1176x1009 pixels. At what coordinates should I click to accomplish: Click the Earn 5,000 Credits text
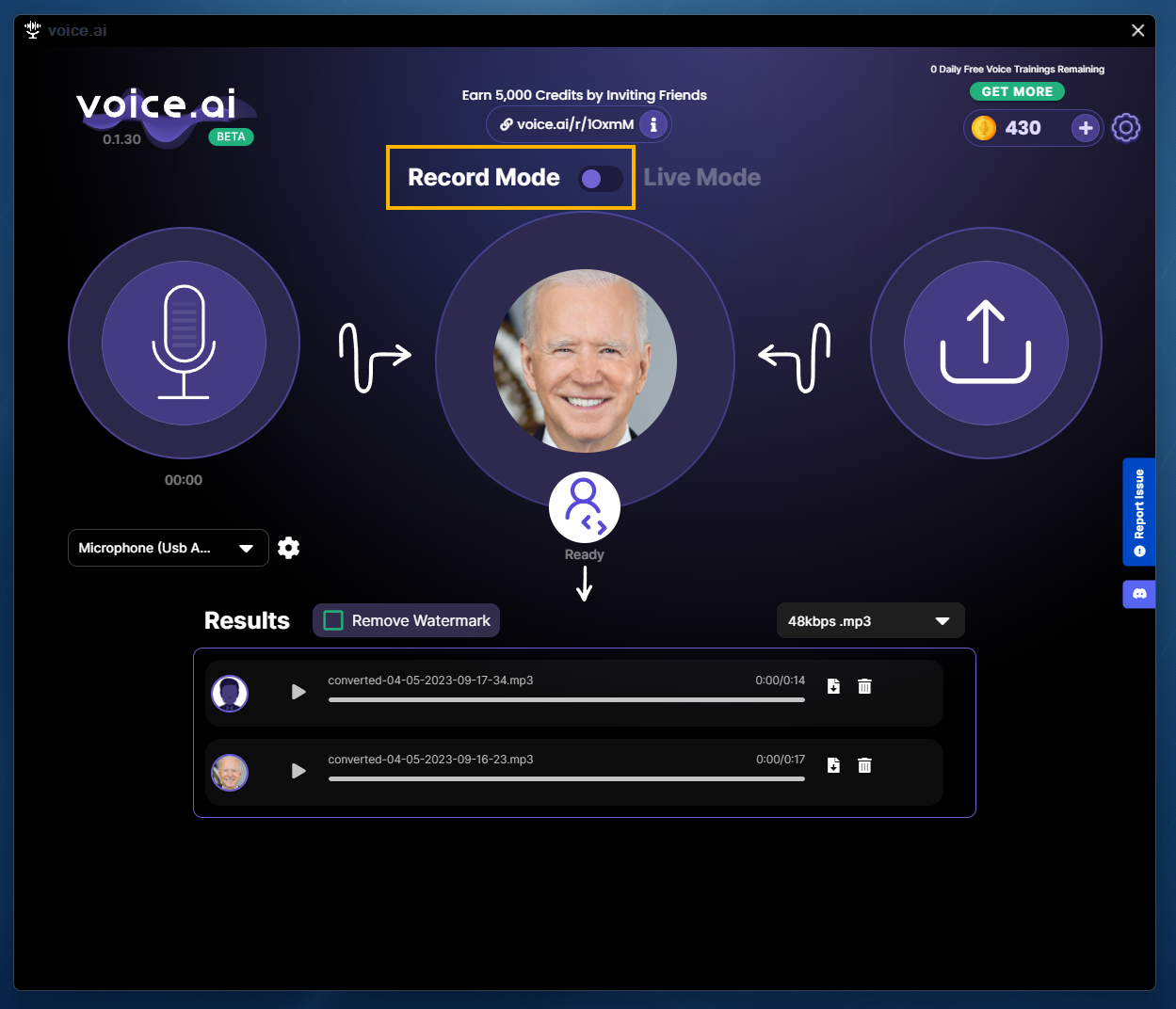(585, 95)
